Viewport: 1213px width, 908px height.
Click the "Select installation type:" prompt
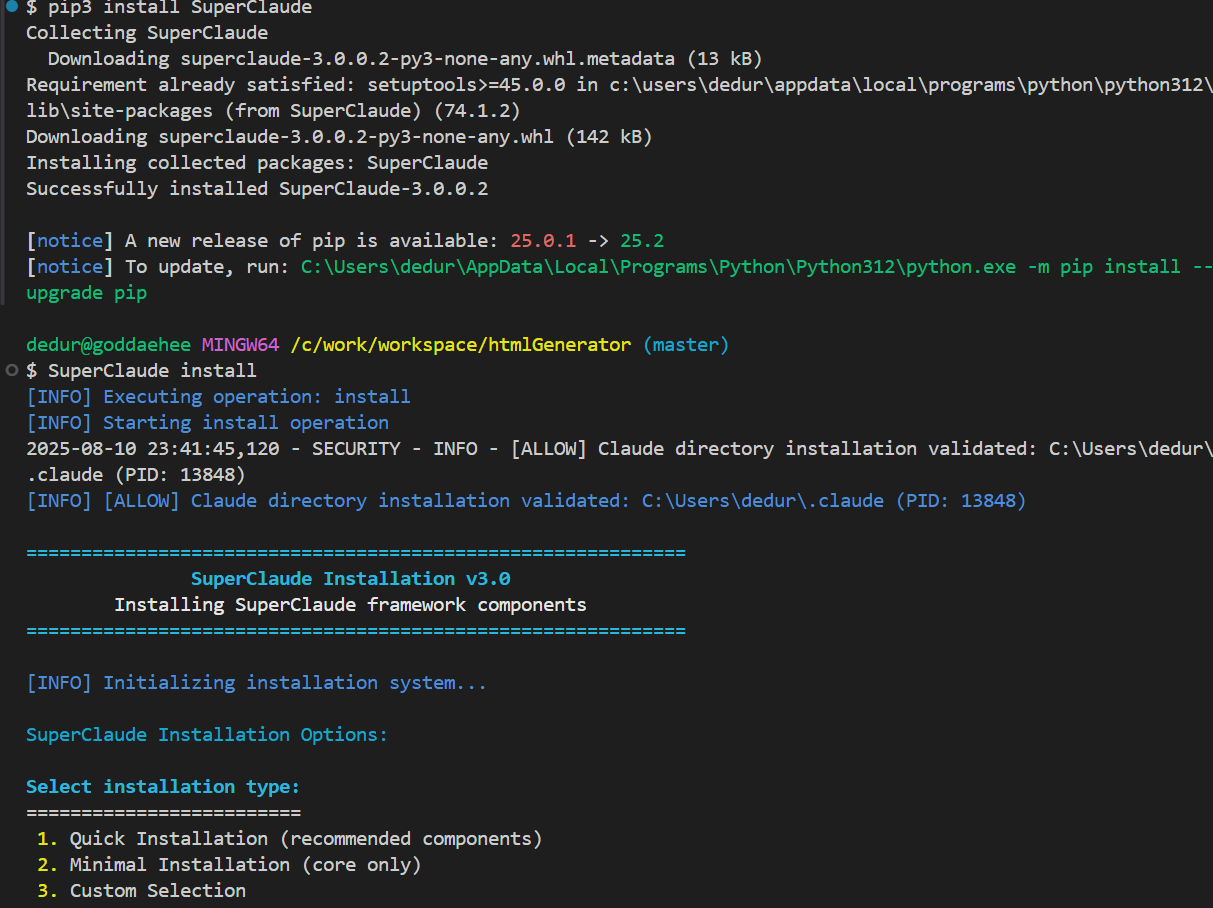click(163, 787)
